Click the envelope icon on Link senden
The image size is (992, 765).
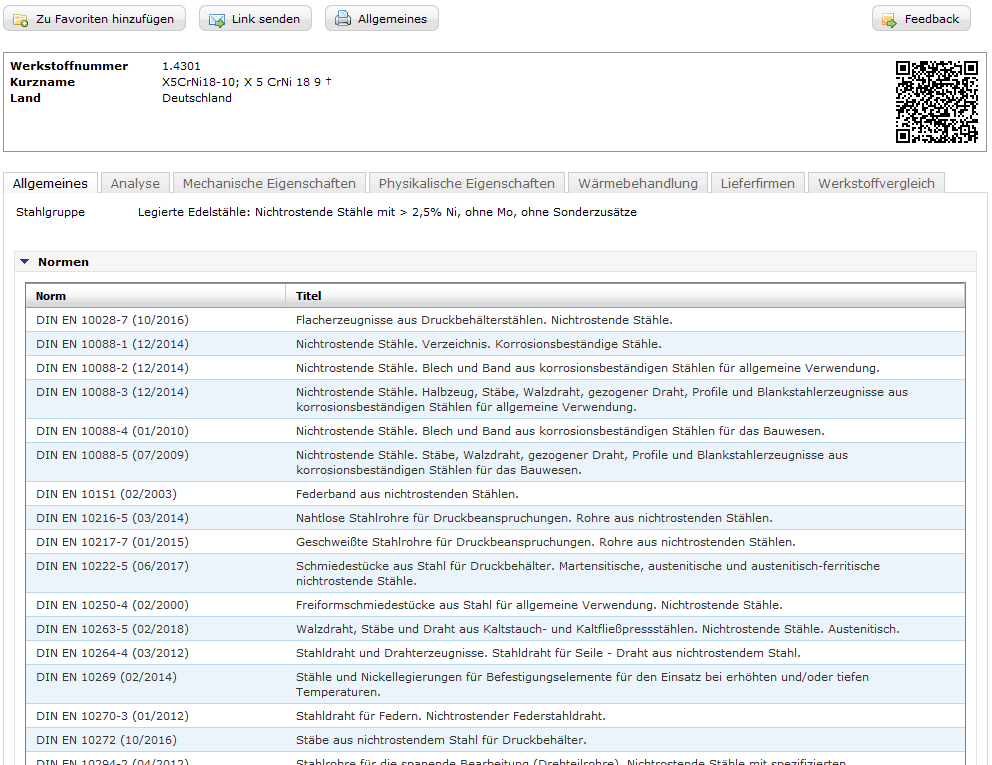point(216,19)
